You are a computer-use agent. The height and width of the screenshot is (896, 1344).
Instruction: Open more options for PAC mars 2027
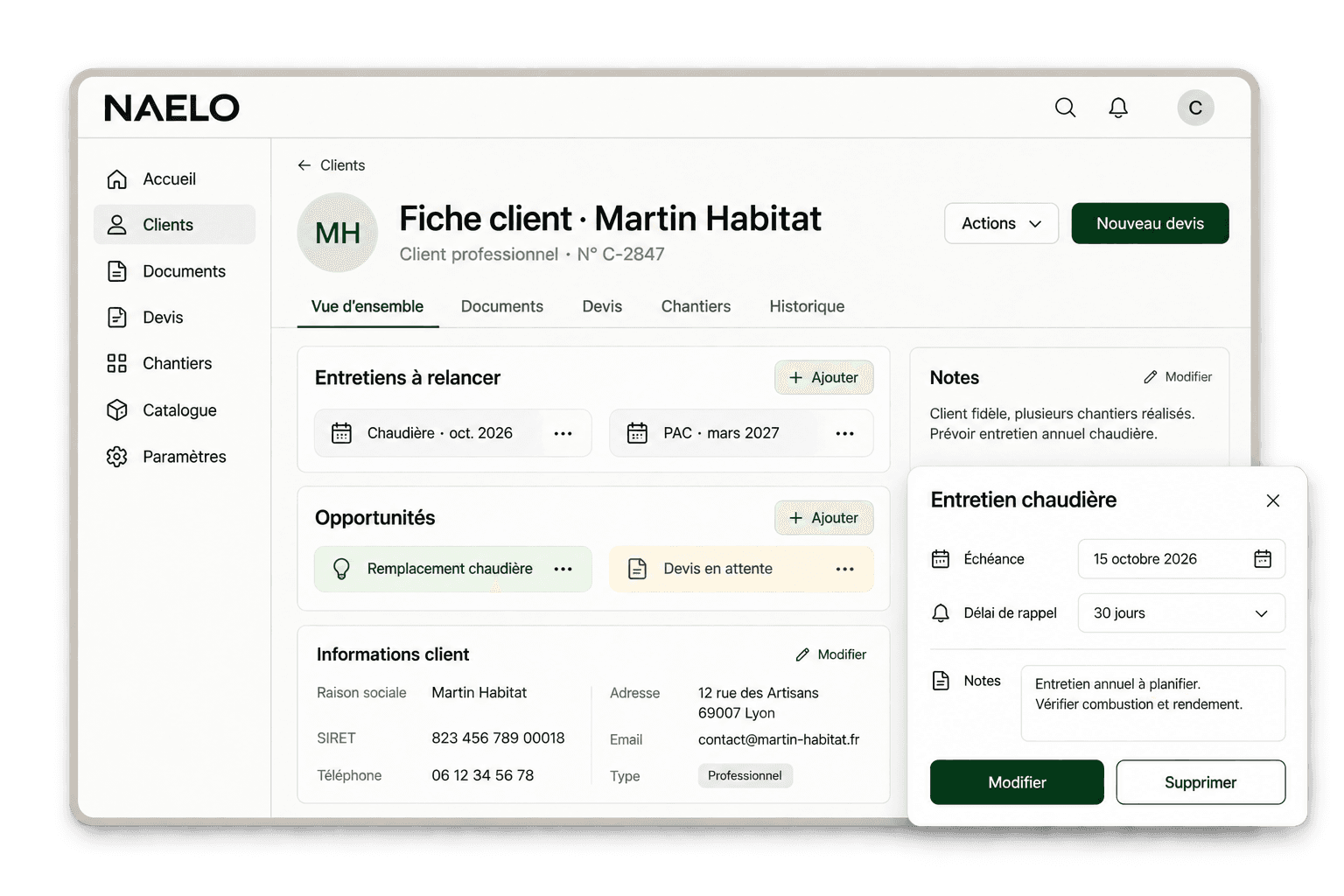click(x=844, y=433)
